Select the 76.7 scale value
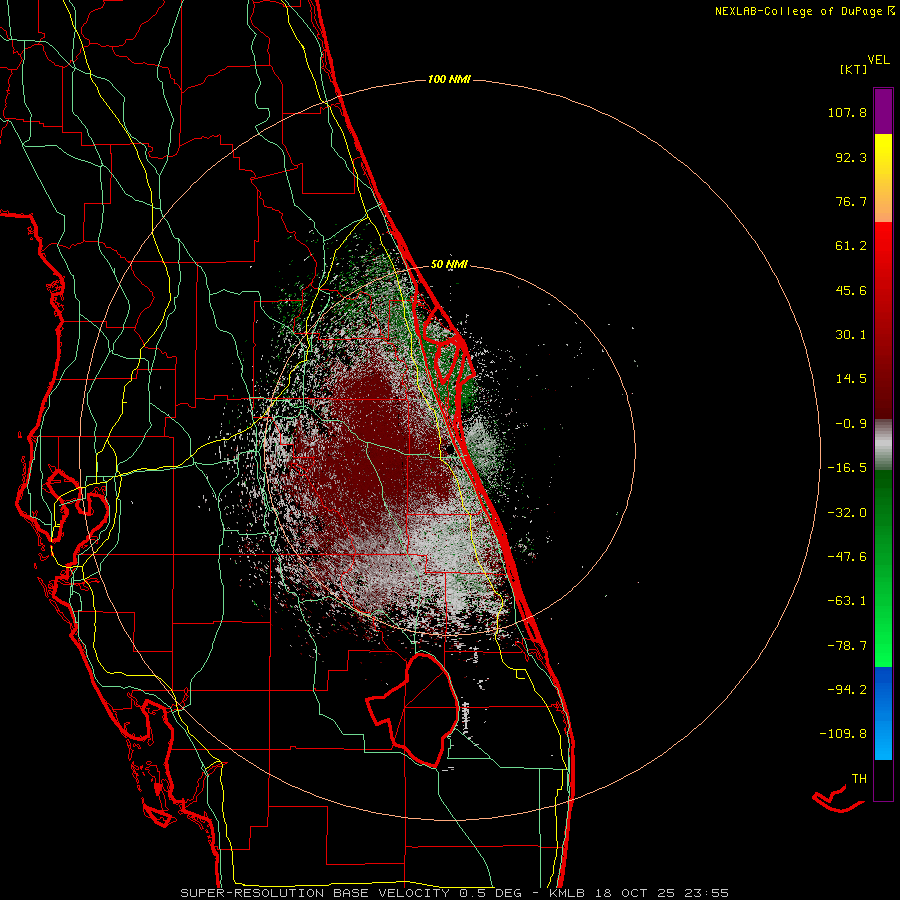Screen dimensions: 900x900 tap(851, 201)
